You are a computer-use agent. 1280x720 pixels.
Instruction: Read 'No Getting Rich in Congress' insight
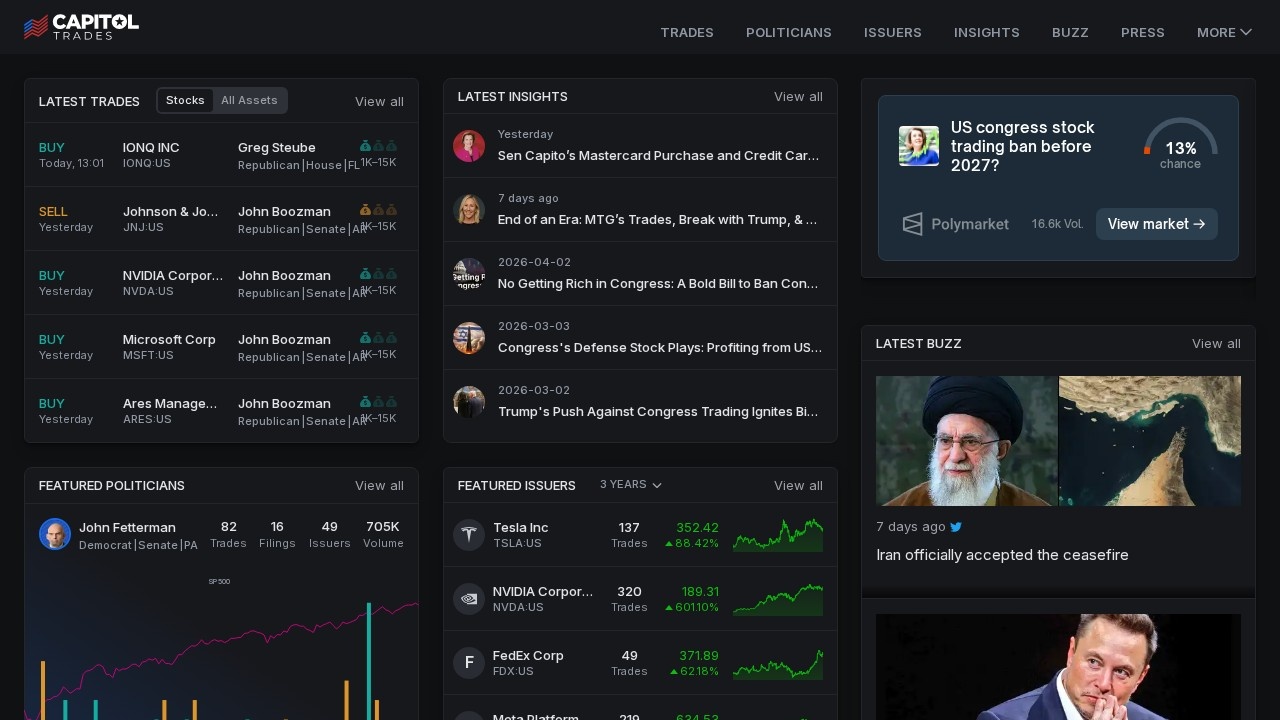pyautogui.click(x=658, y=284)
